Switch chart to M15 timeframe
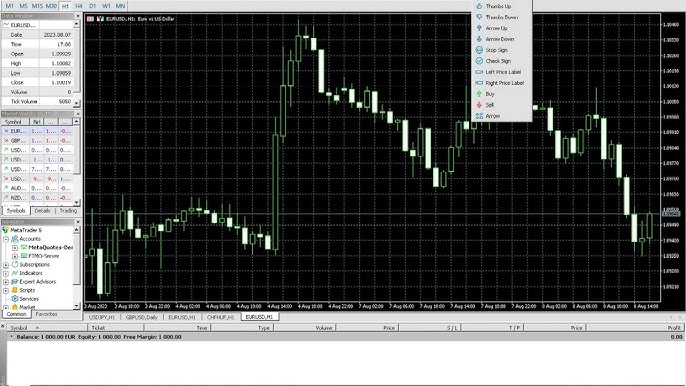 point(37,6)
